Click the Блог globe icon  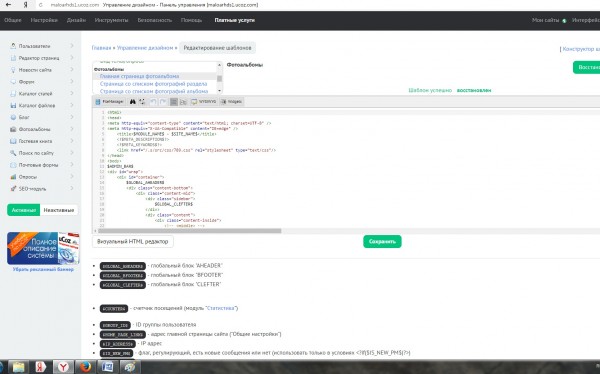(x=13, y=117)
